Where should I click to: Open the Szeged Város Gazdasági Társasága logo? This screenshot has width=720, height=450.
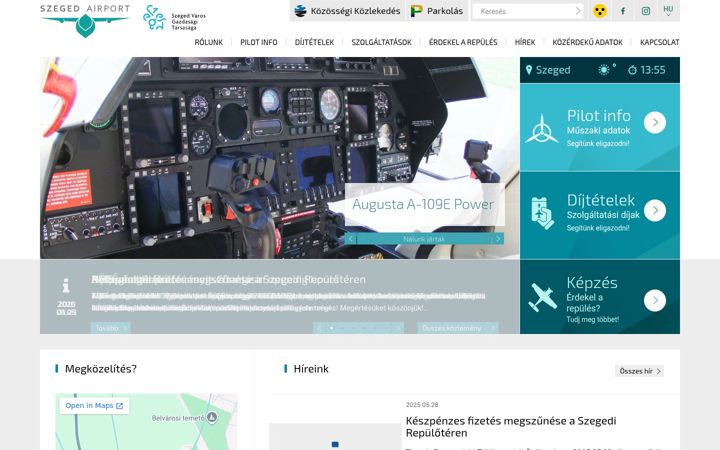click(x=174, y=18)
